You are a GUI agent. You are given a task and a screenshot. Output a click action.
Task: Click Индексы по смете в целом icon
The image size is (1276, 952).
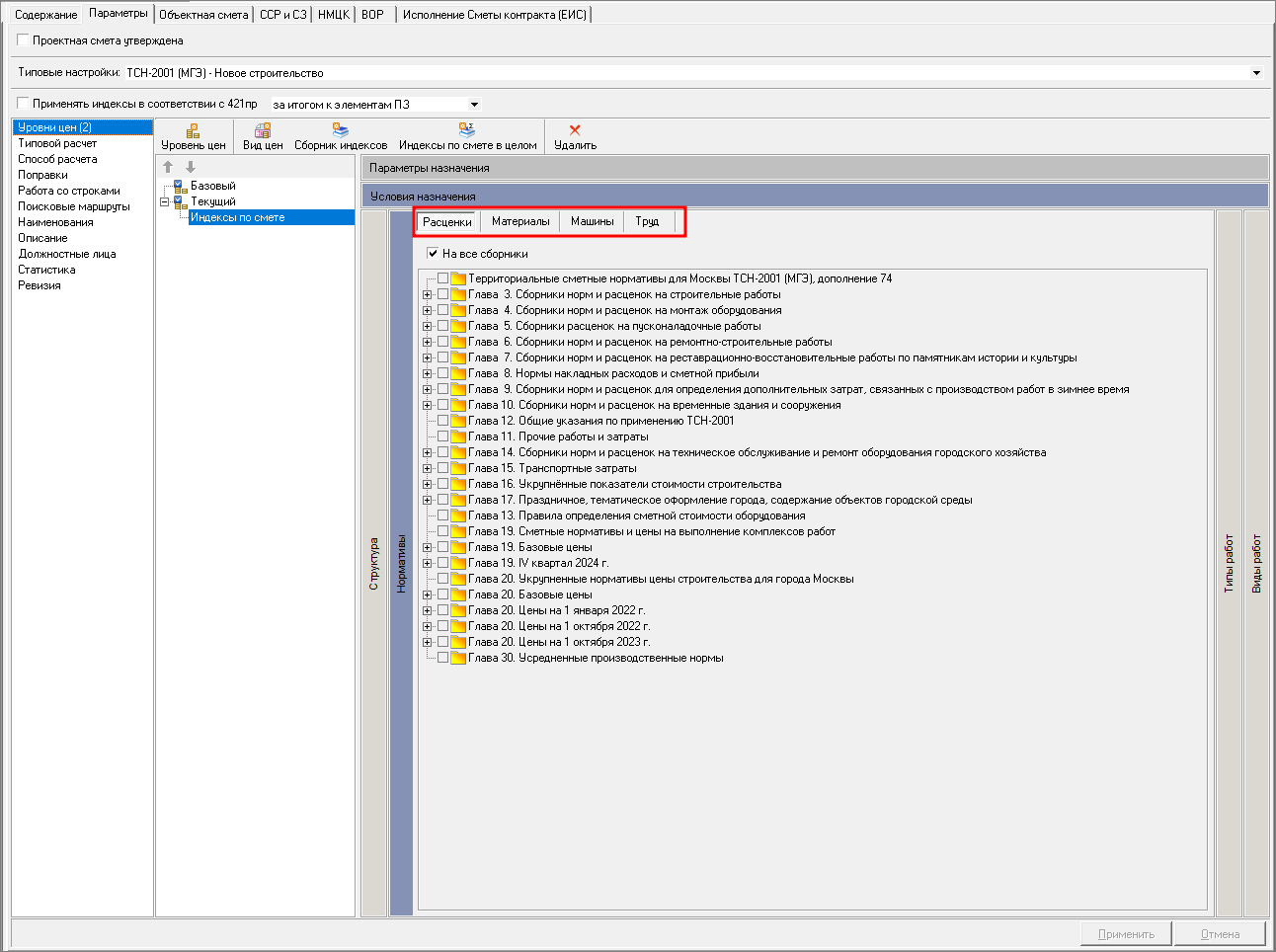(x=467, y=130)
